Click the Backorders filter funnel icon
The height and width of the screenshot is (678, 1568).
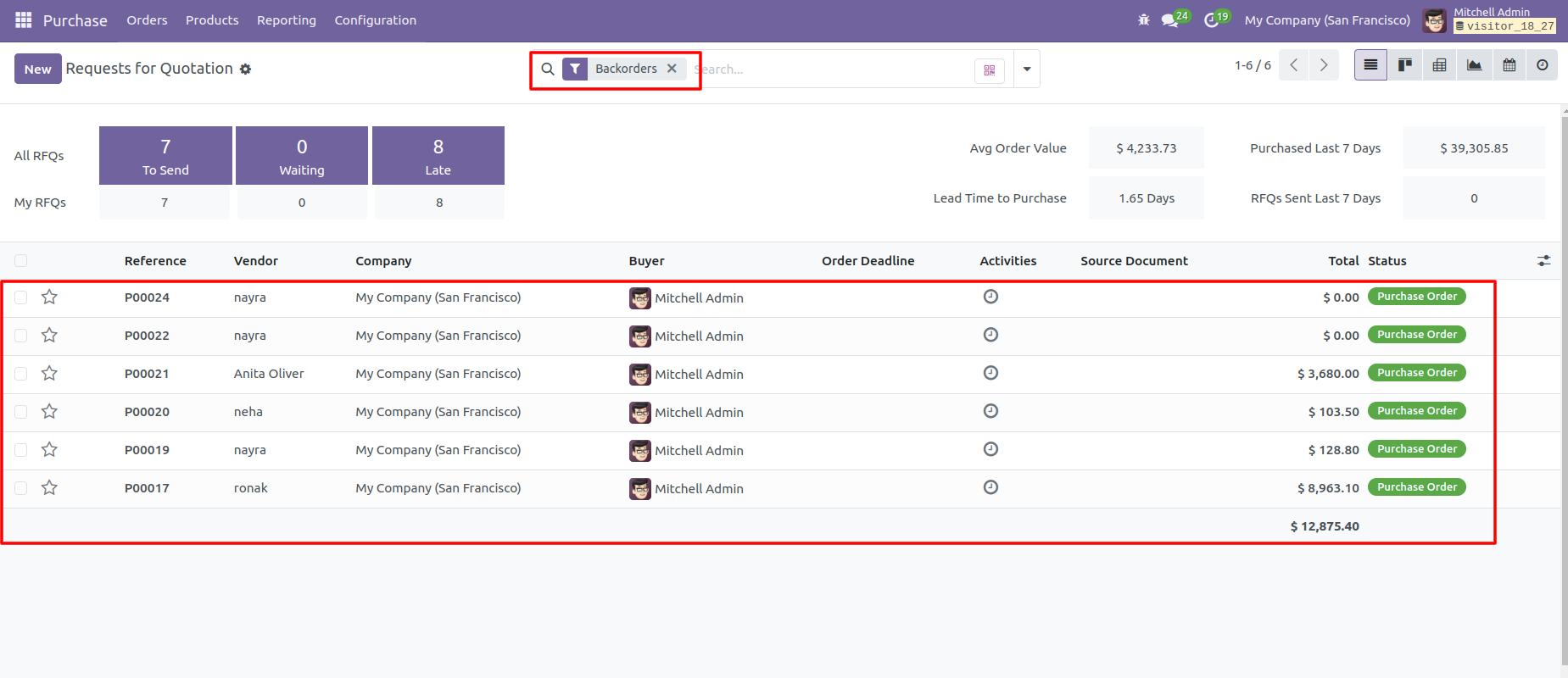tap(575, 69)
